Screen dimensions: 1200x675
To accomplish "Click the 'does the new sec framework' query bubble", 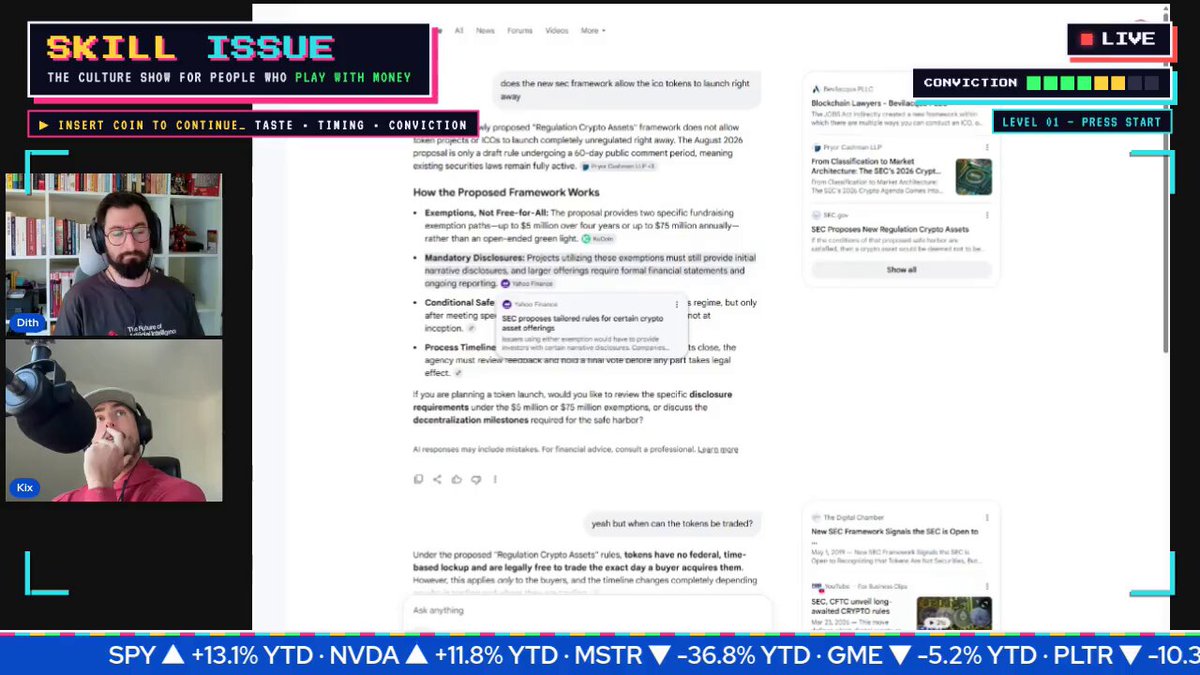I will 627,90.
